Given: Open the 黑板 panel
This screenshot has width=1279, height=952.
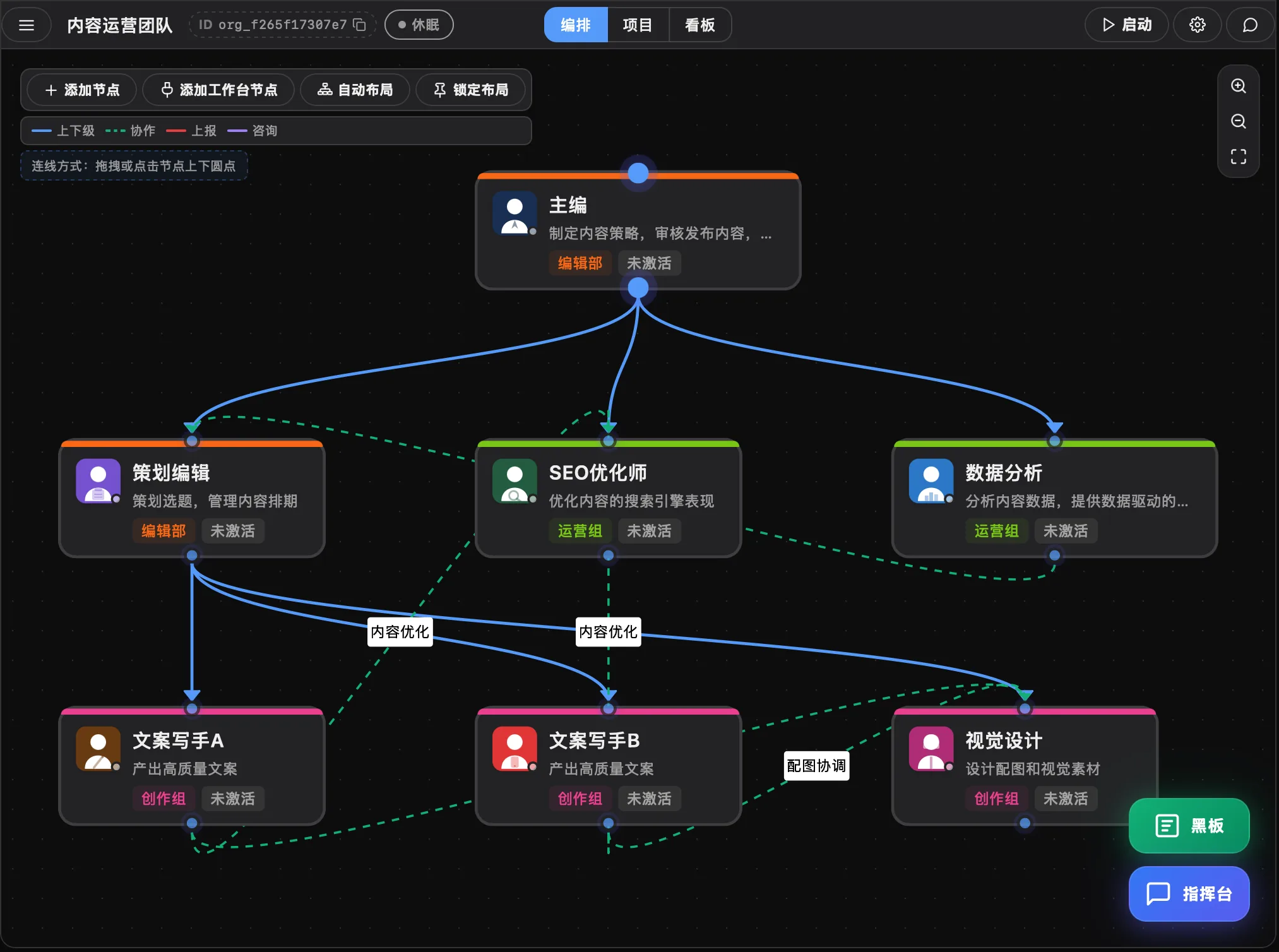Looking at the screenshot, I should [1189, 825].
